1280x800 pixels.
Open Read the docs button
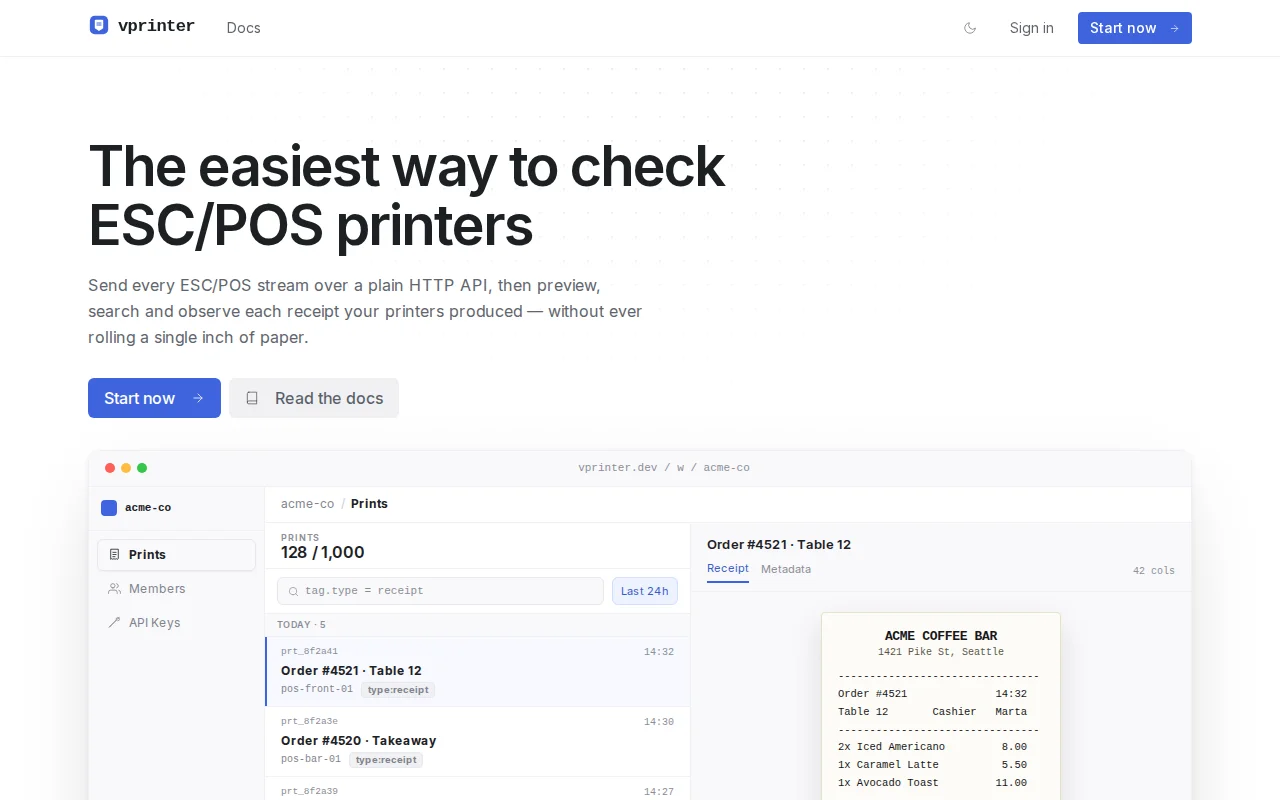point(314,398)
